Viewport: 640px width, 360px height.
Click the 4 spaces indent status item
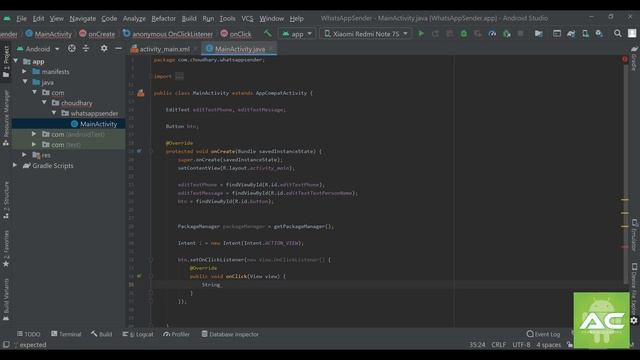[x=549, y=345]
